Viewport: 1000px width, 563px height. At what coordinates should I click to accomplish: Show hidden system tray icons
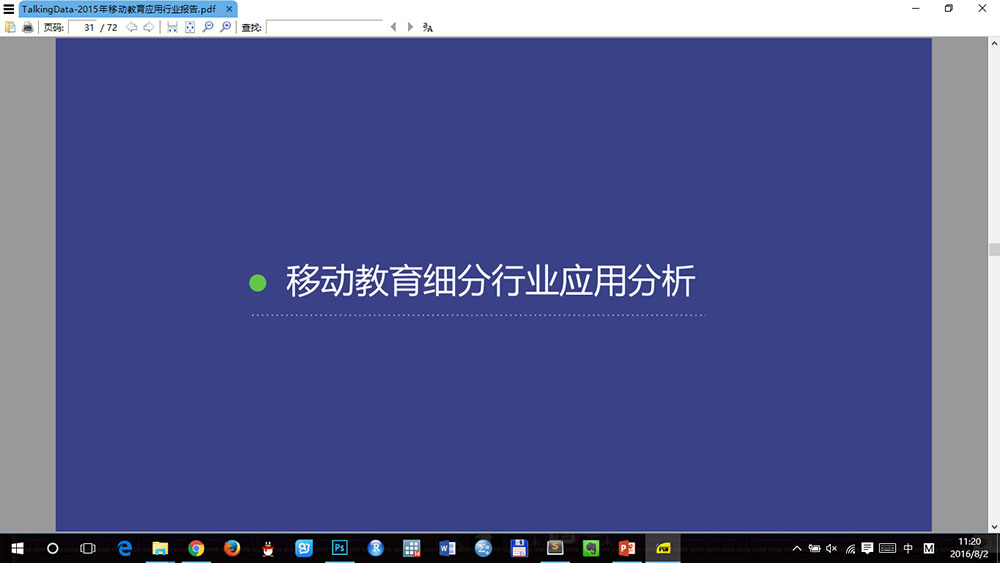click(x=797, y=548)
